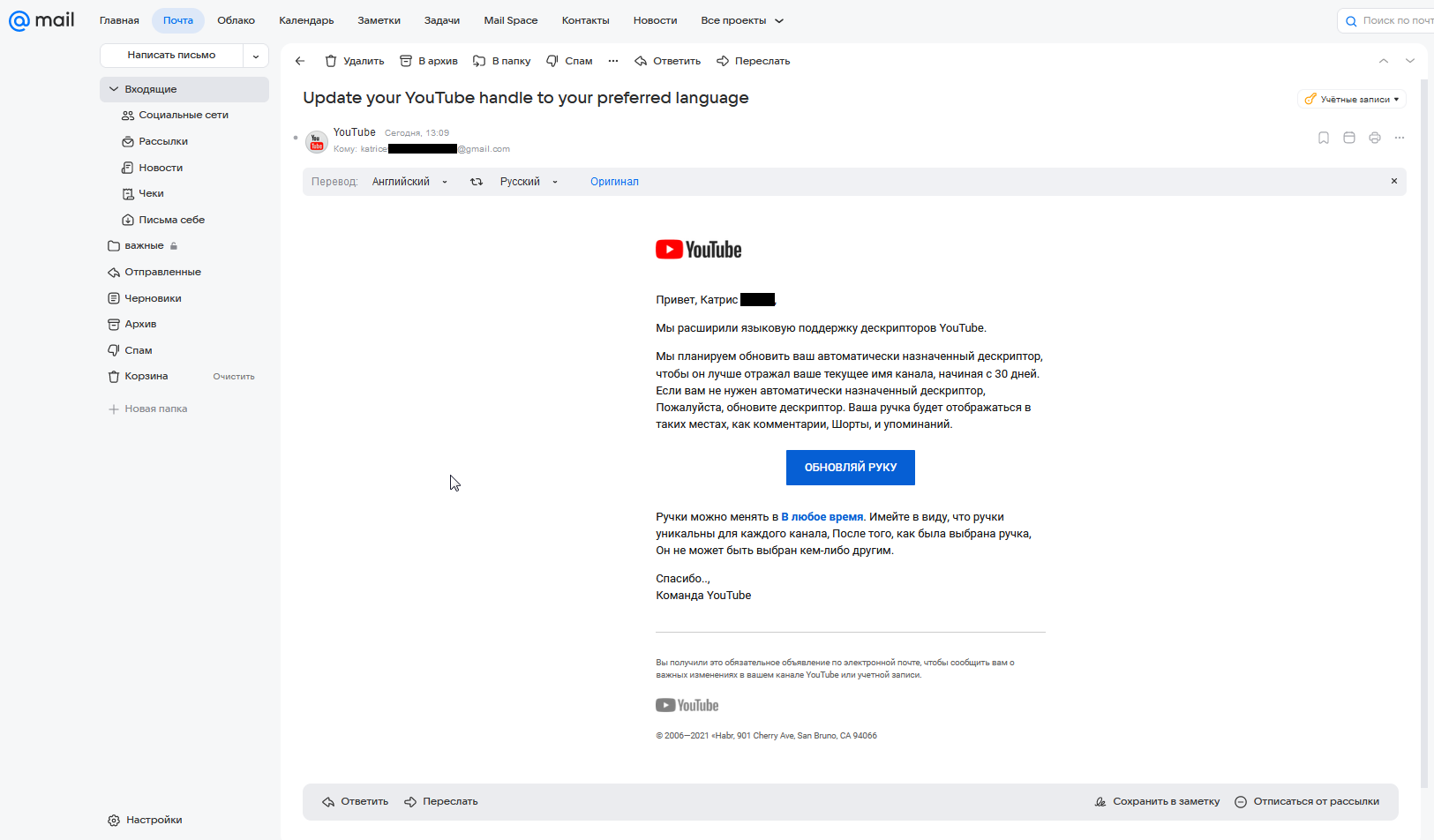Open Настройки at the sidebar bottom

145,820
